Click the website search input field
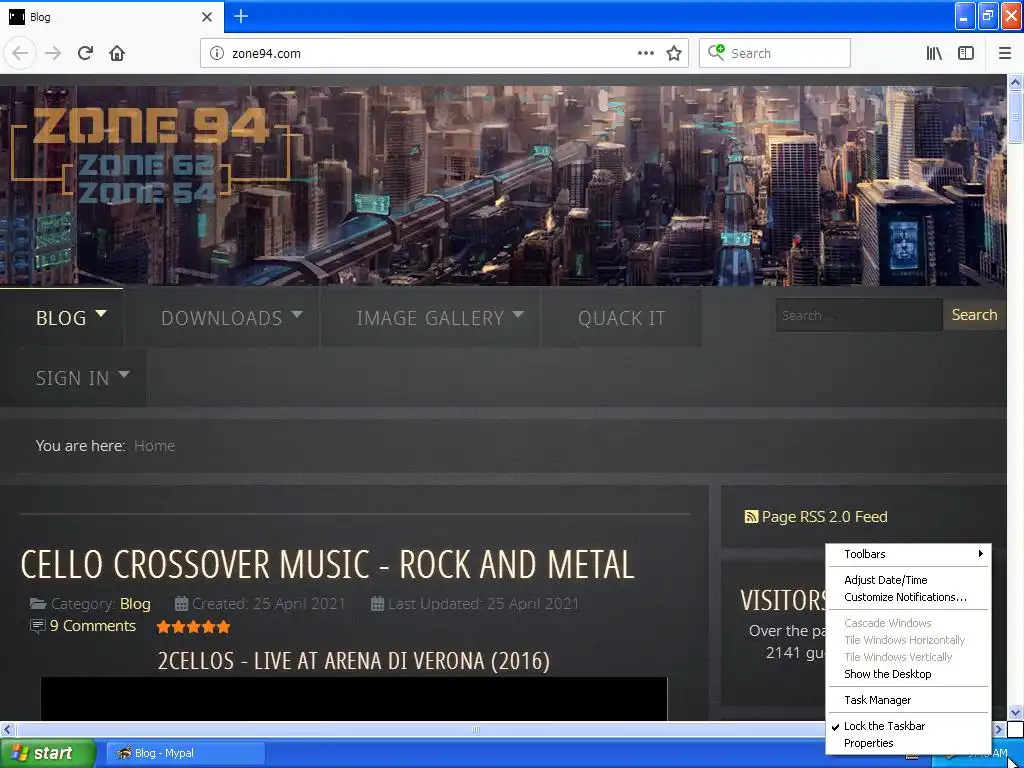The width and height of the screenshot is (1024, 768). [859, 315]
